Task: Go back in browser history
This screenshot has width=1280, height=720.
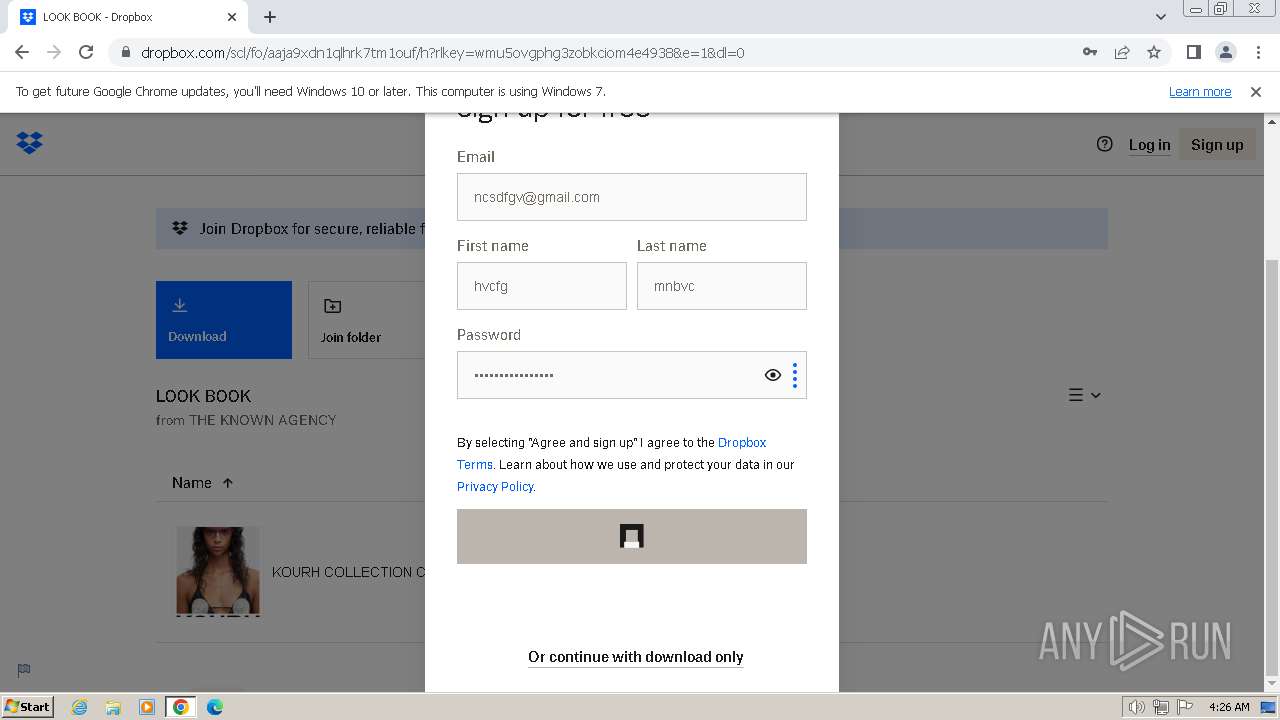Action: (22, 52)
